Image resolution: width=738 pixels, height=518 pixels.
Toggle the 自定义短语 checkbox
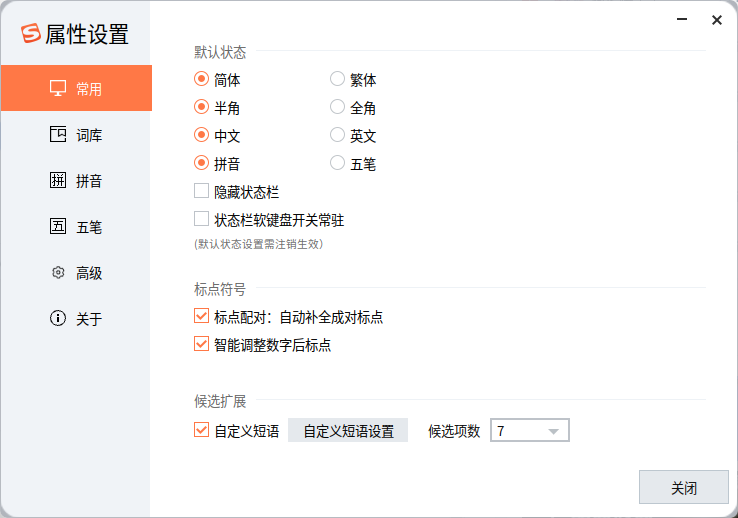[201, 430]
